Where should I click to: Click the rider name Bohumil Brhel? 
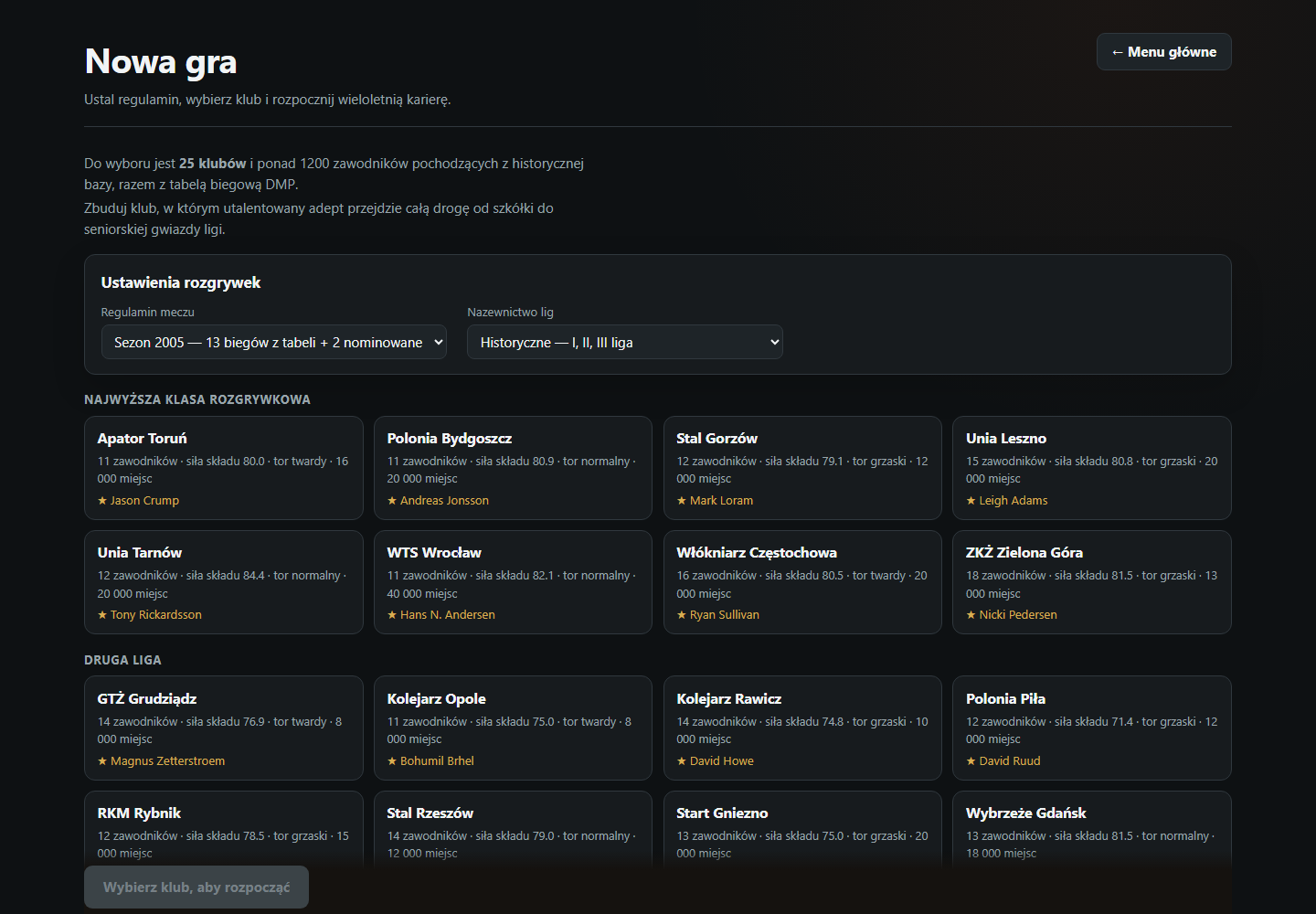click(437, 761)
